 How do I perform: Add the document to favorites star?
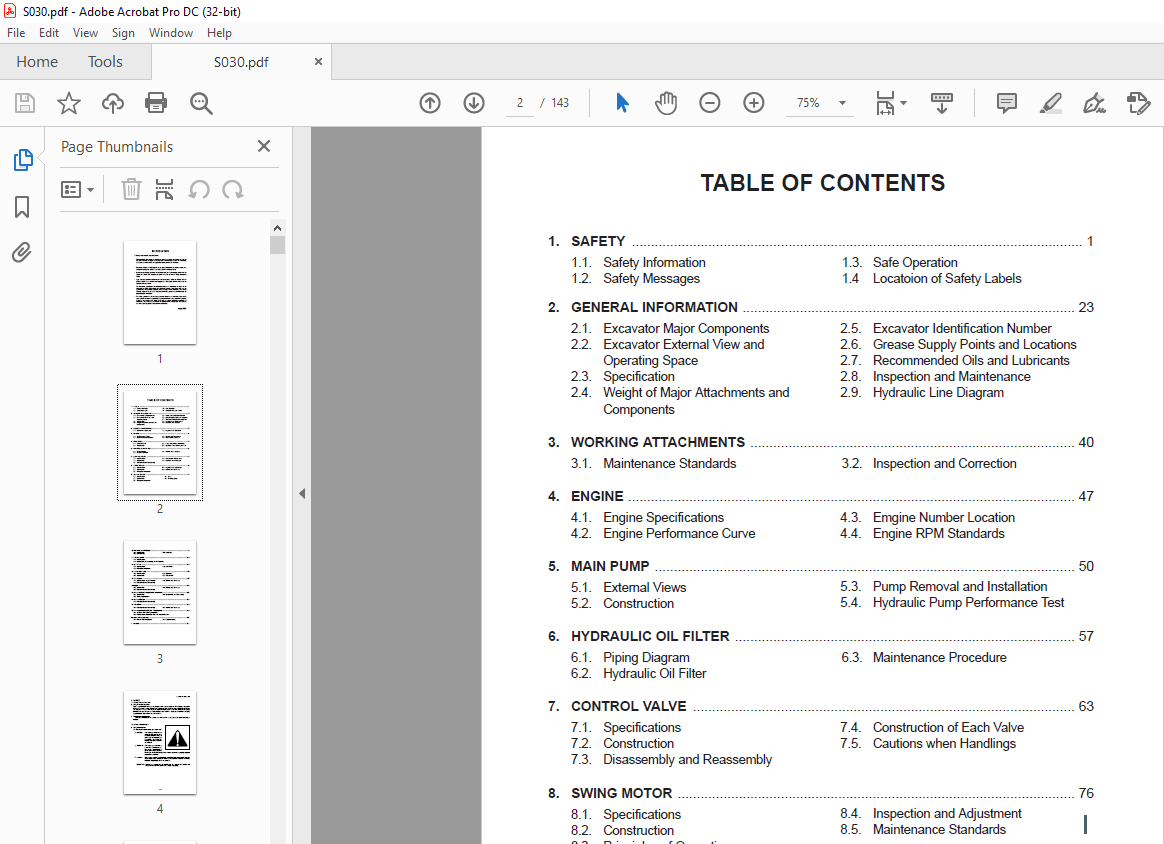68,103
